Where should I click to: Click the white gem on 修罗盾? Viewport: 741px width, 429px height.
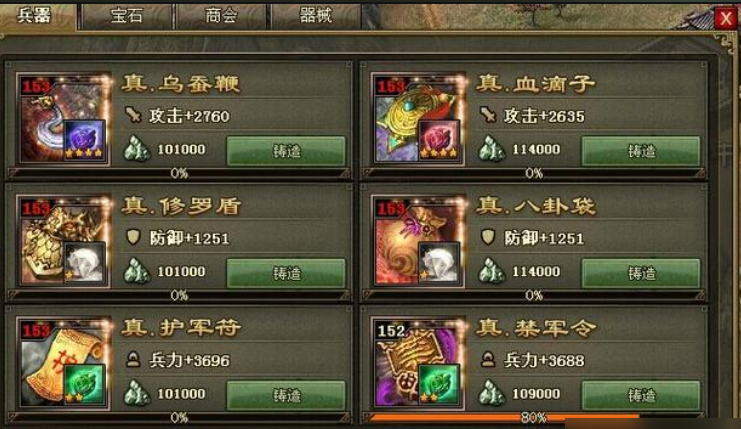click(x=84, y=262)
